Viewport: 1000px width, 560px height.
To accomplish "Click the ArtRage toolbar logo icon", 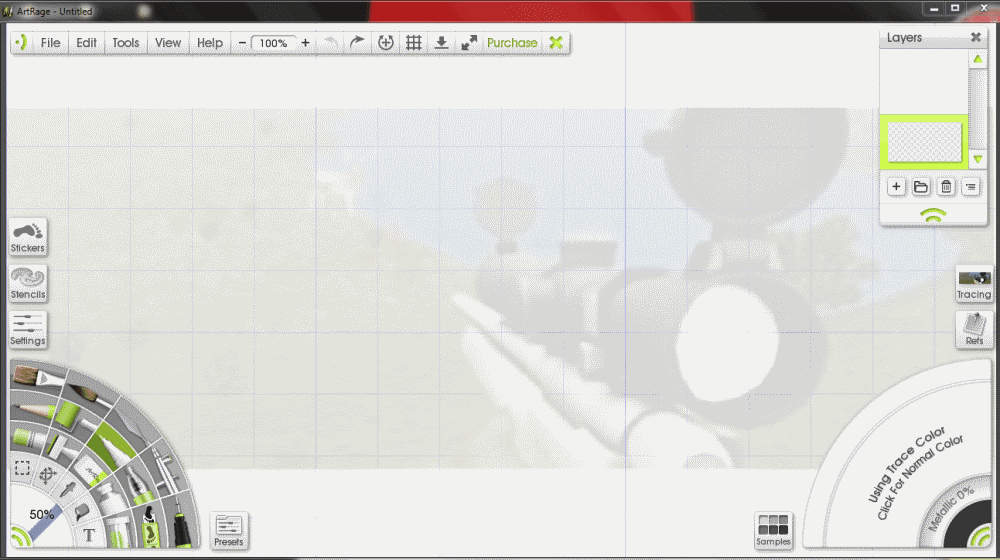I will [x=22, y=43].
